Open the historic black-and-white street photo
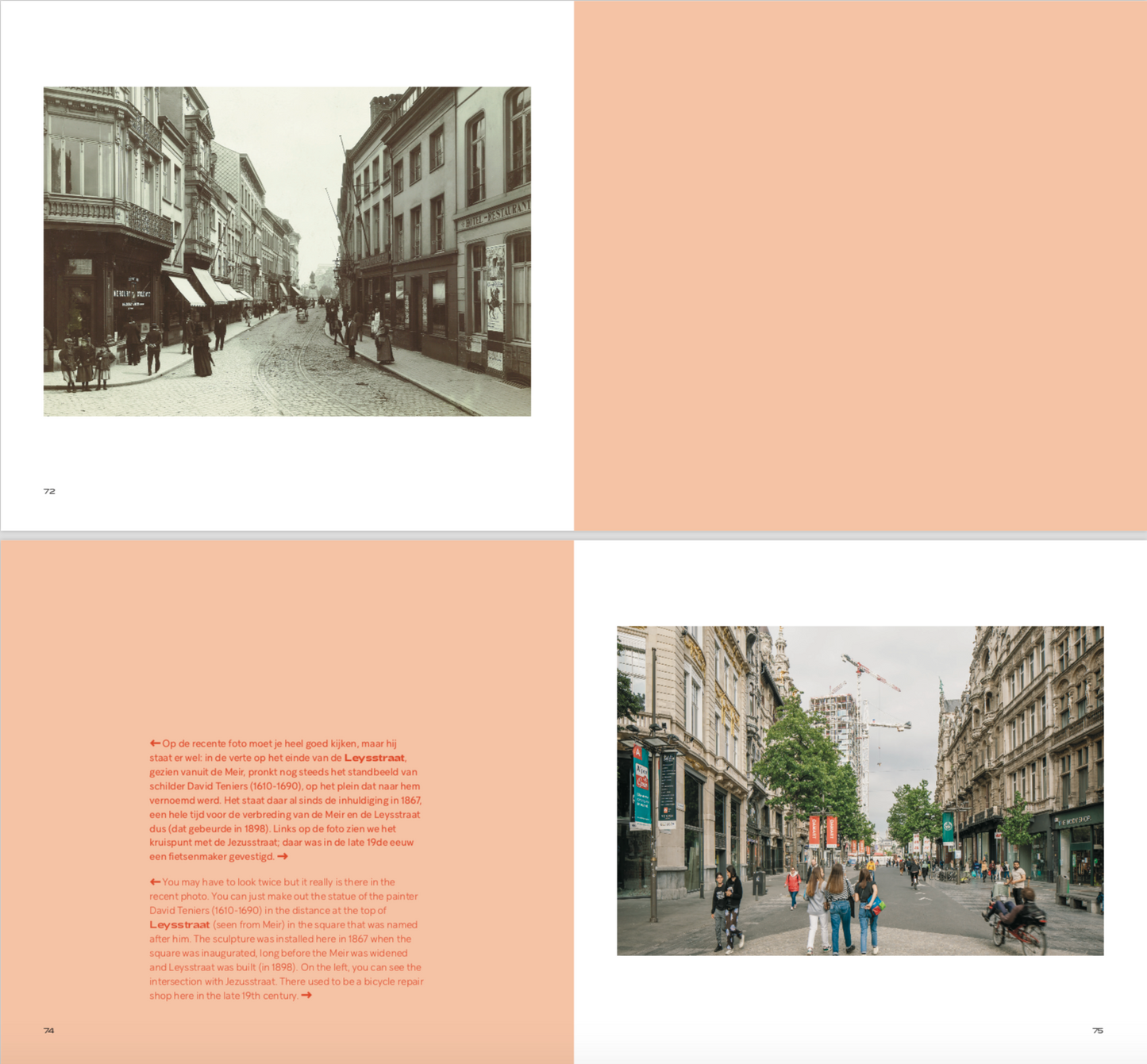 (x=287, y=252)
